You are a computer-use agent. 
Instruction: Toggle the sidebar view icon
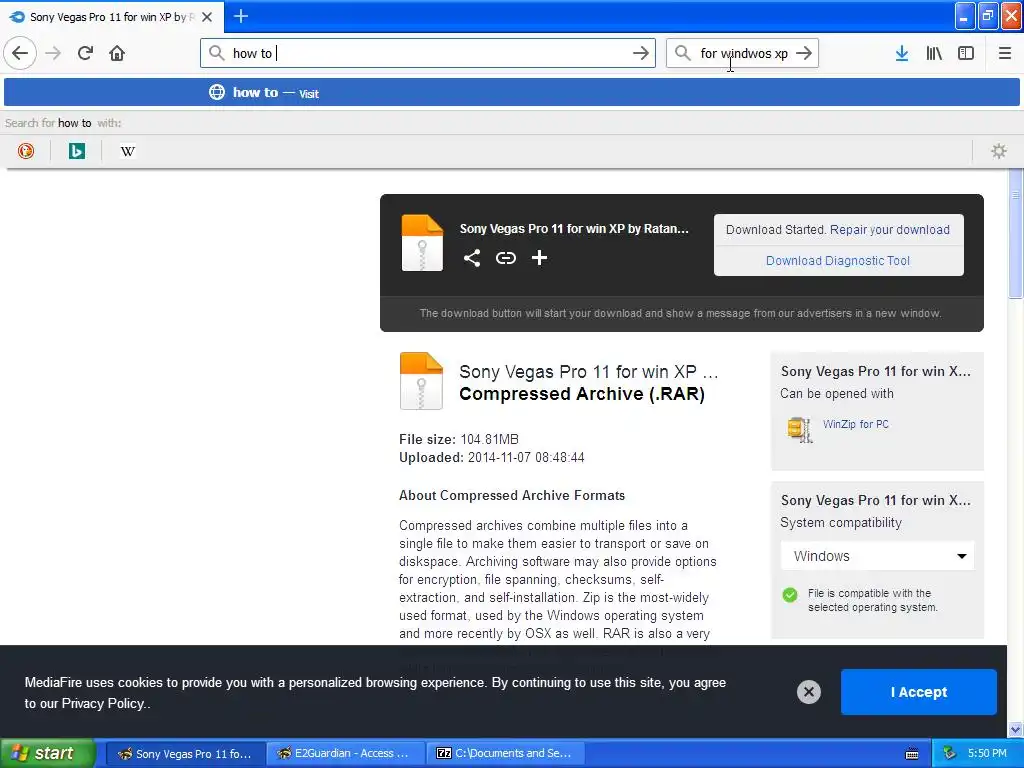pos(966,53)
